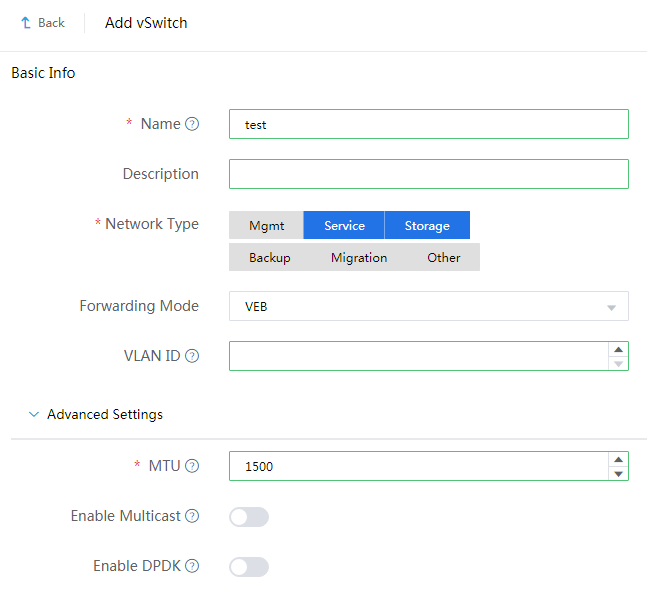Select the Mgmt network type
The image size is (647, 596).
(266, 226)
